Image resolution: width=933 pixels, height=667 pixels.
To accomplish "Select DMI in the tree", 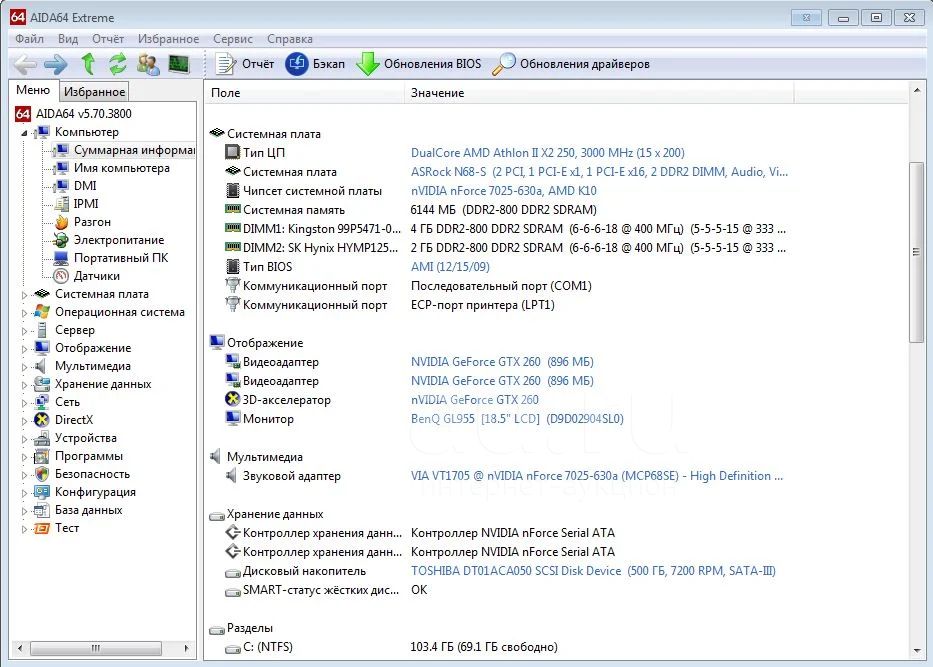I will (x=85, y=186).
